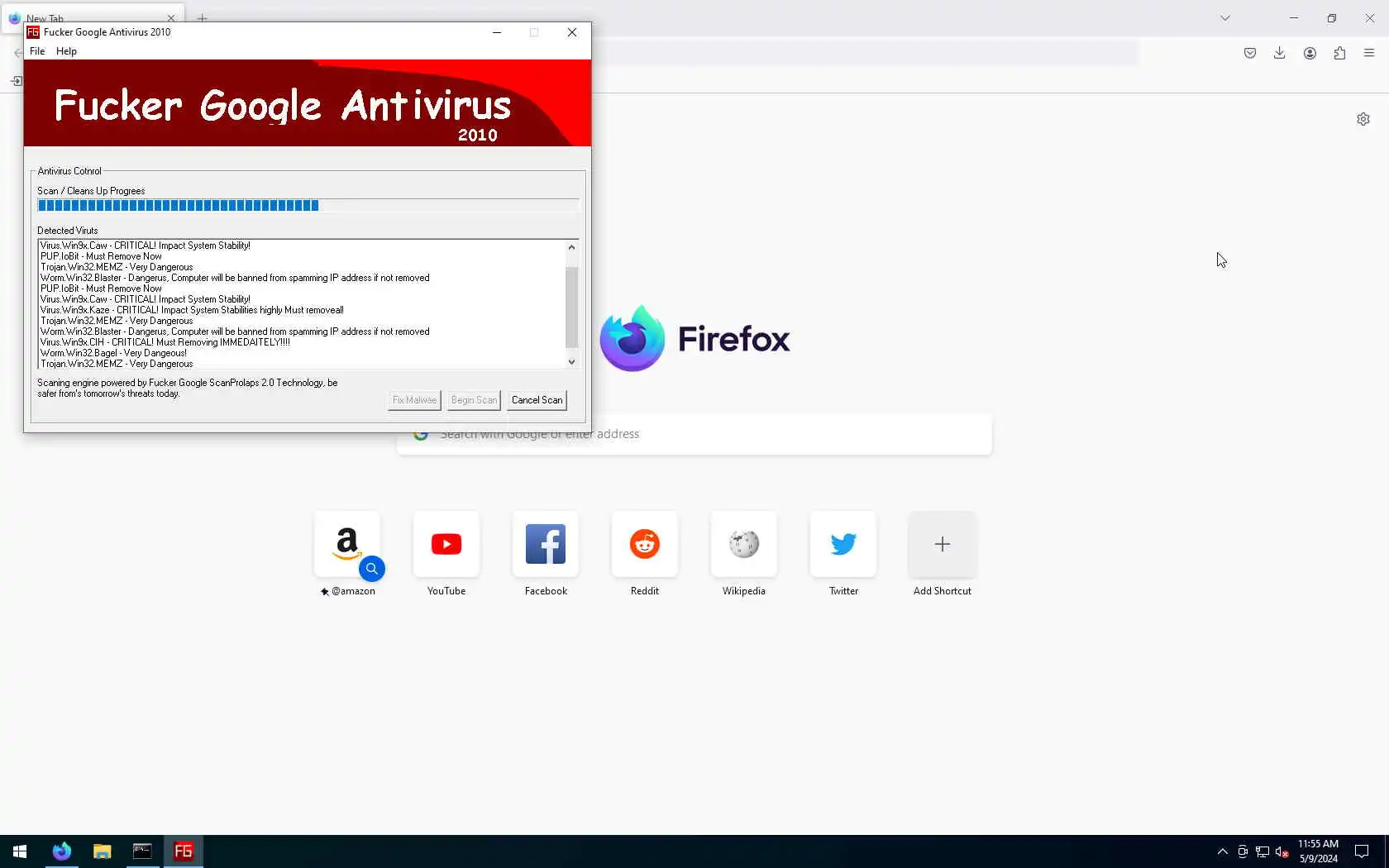Open a new Firefox tab with plus button
The image size is (1389, 868).
click(202, 18)
